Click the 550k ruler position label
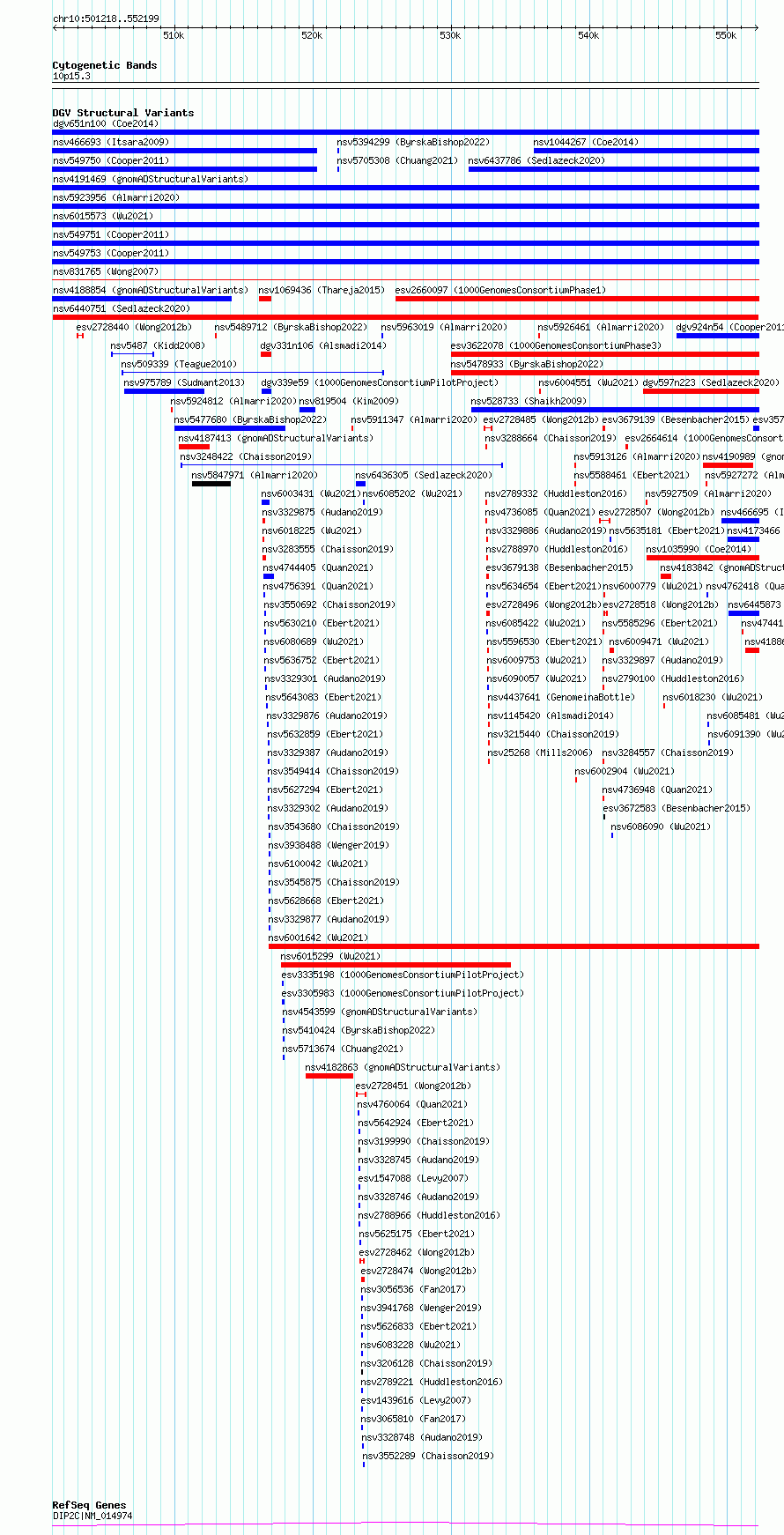 (x=726, y=35)
